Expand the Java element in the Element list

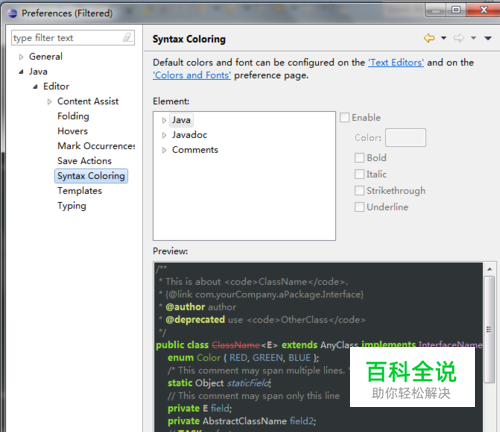(x=164, y=120)
